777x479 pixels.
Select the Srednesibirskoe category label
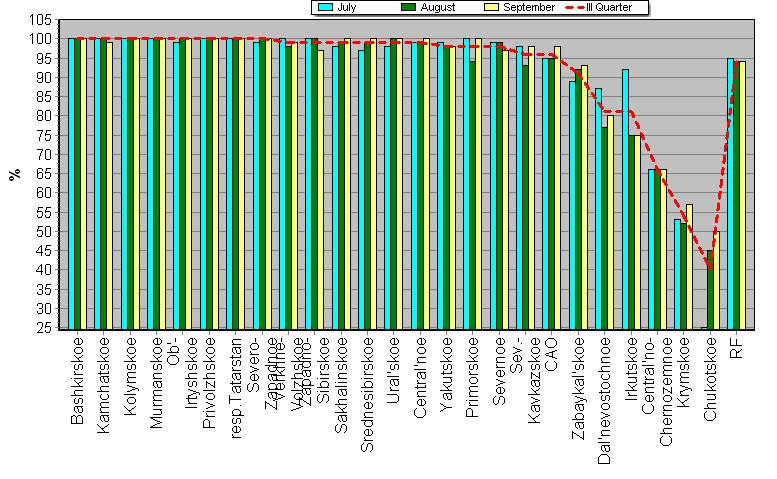[x=367, y=395]
